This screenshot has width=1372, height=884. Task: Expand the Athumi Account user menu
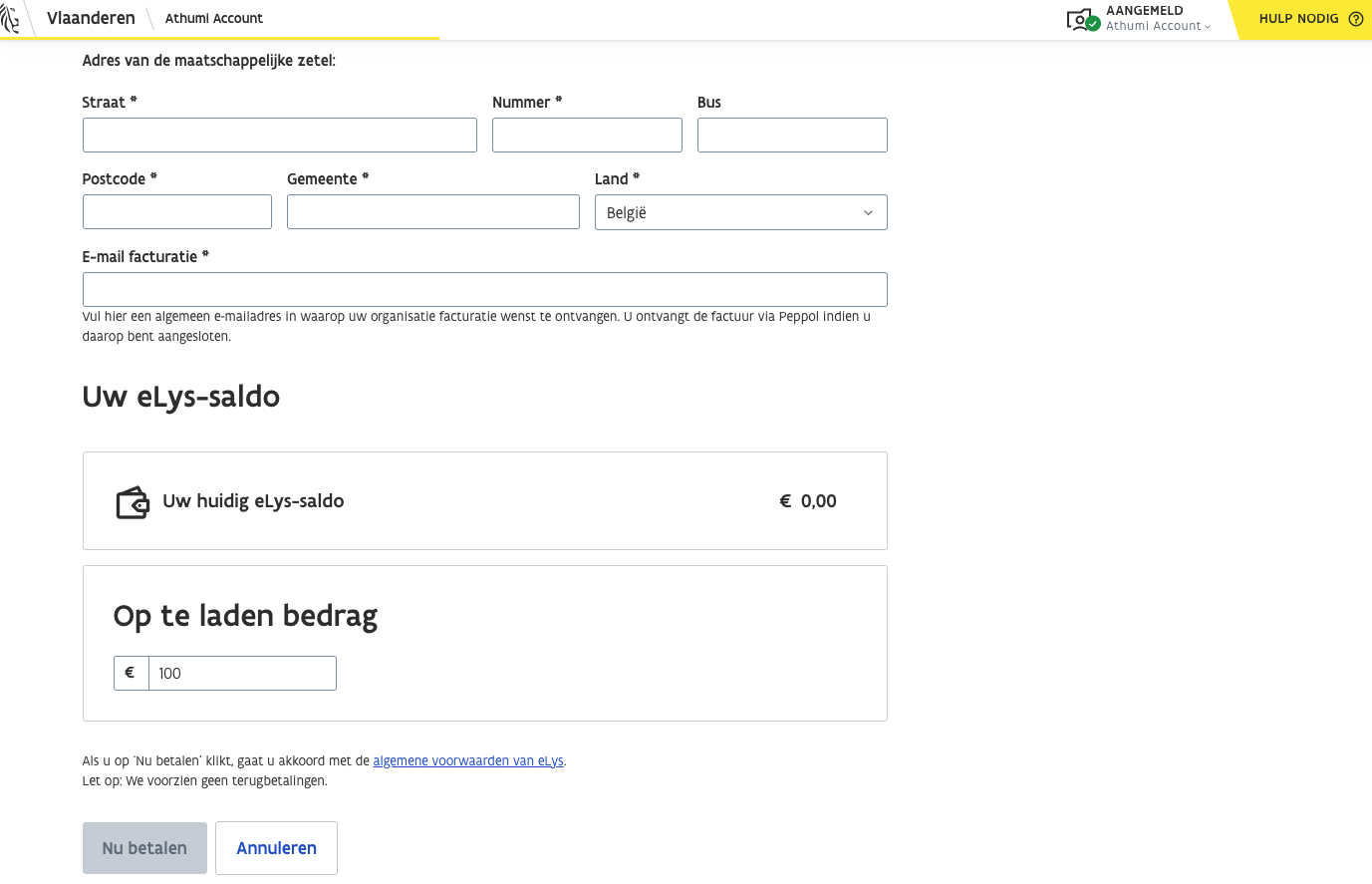[1158, 26]
